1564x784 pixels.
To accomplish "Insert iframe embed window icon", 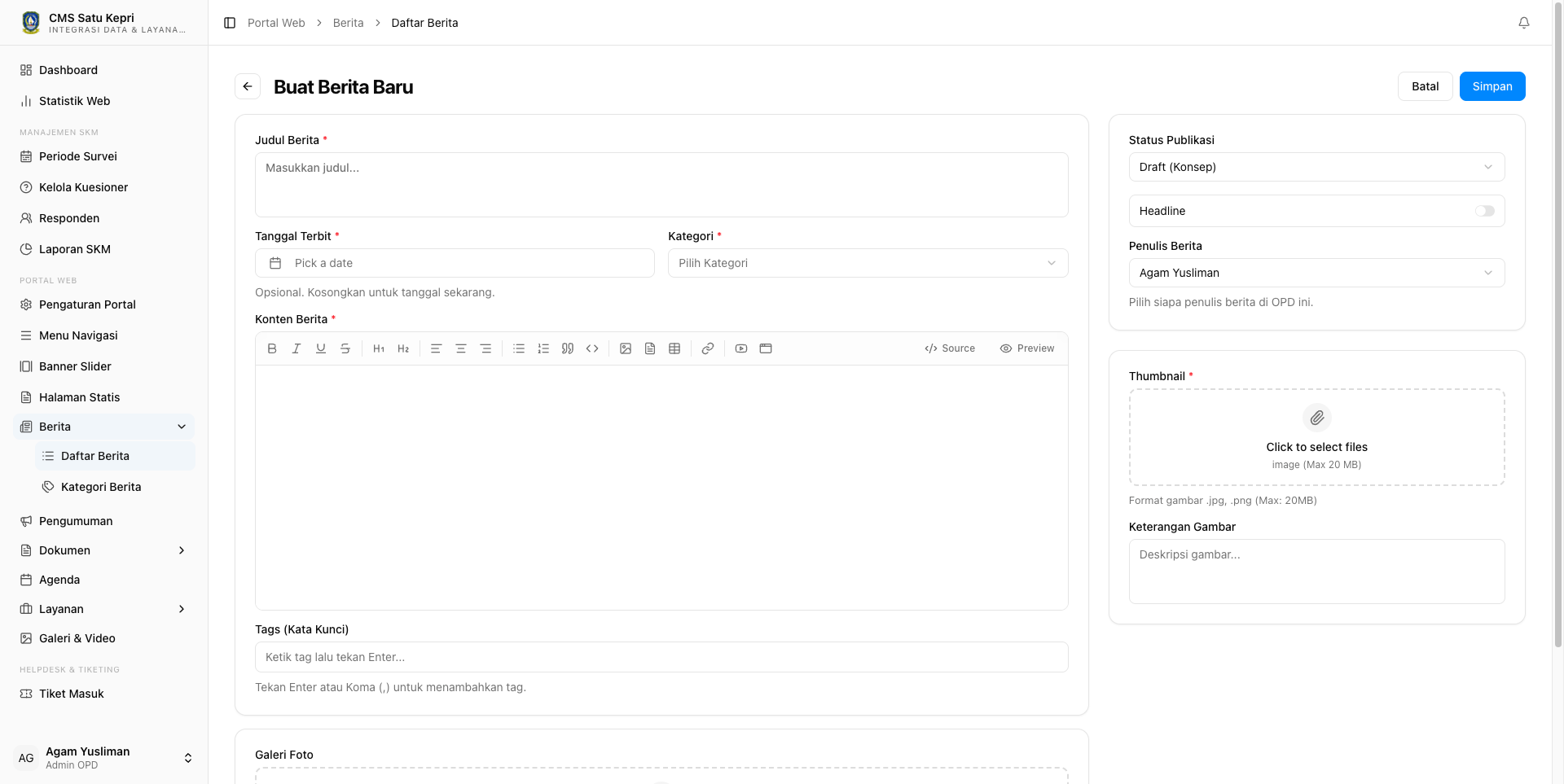I will [x=766, y=348].
